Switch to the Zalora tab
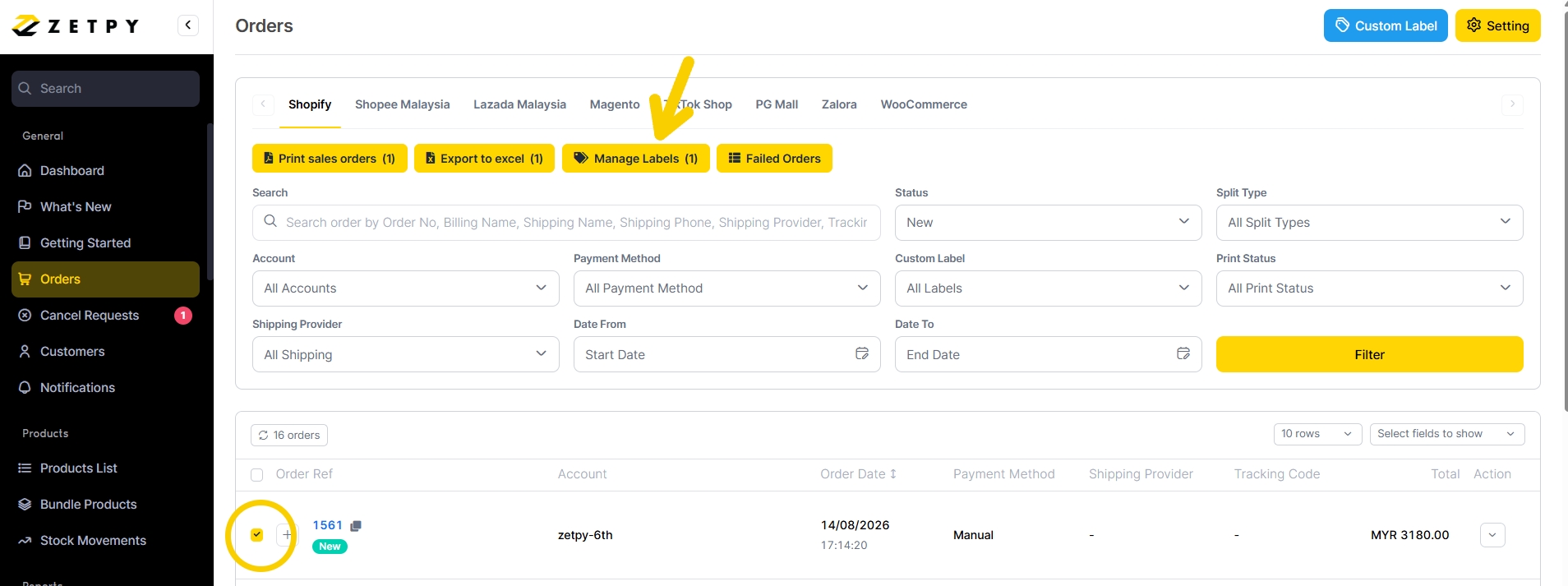Image resolution: width=1568 pixels, height=586 pixels. 839,104
